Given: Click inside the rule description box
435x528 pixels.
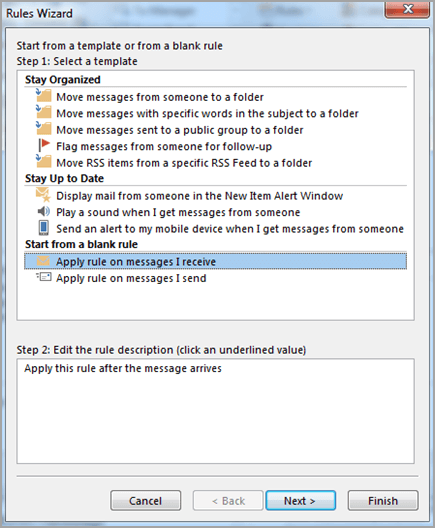Looking at the screenshot, I should (215, 411).
